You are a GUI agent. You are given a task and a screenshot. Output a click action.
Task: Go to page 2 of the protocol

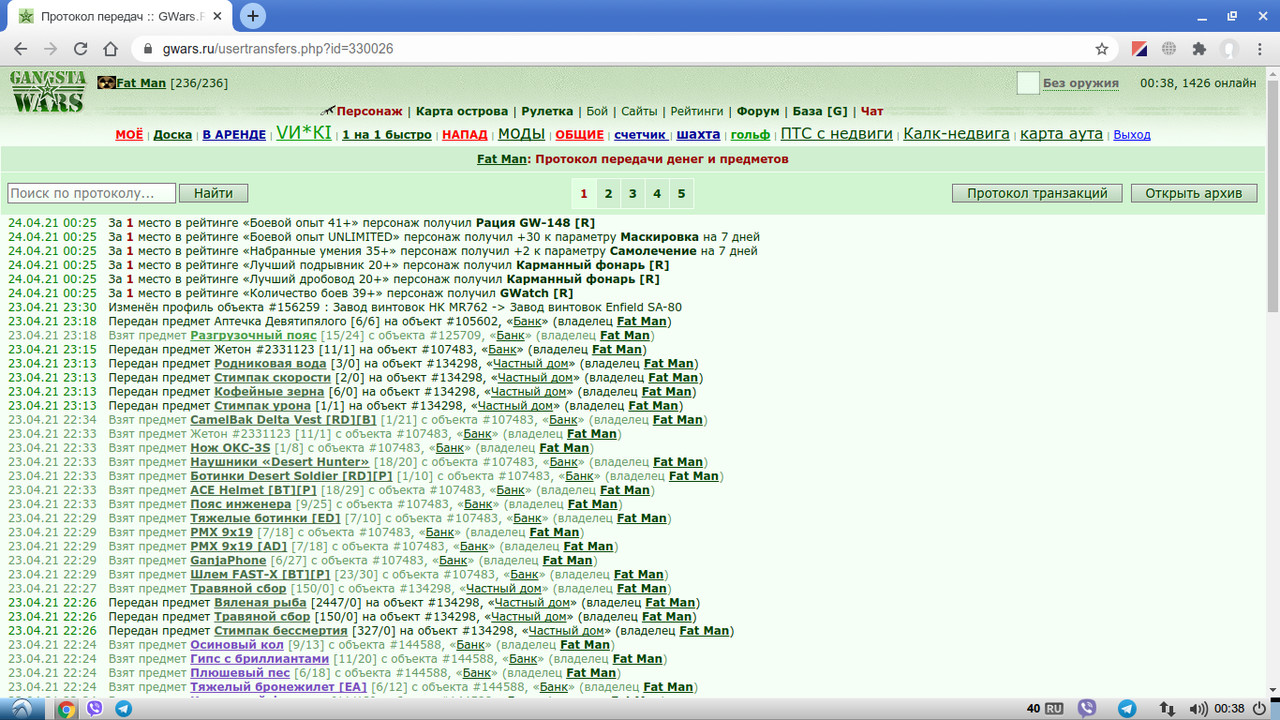coord(608,193)
